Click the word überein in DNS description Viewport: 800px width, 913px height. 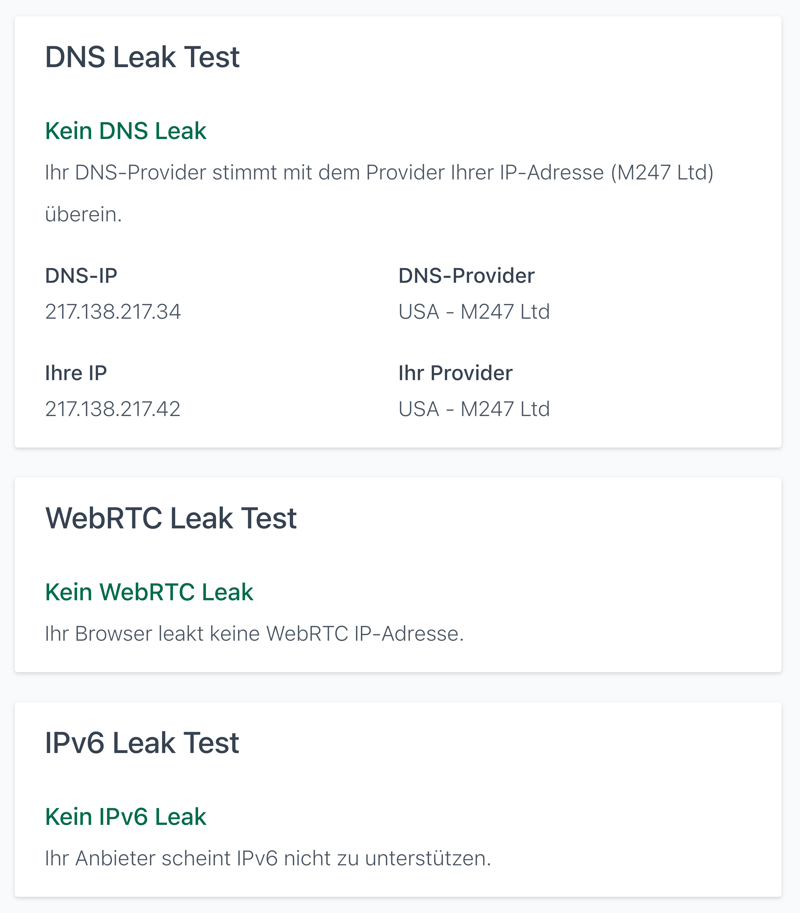tap(83, 215)
